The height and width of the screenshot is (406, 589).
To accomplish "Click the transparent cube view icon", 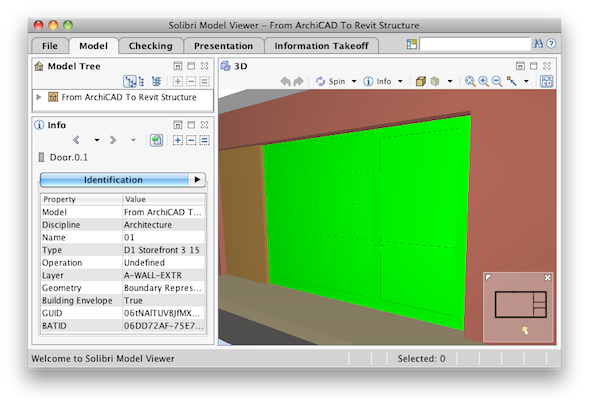I will point(435,81).
